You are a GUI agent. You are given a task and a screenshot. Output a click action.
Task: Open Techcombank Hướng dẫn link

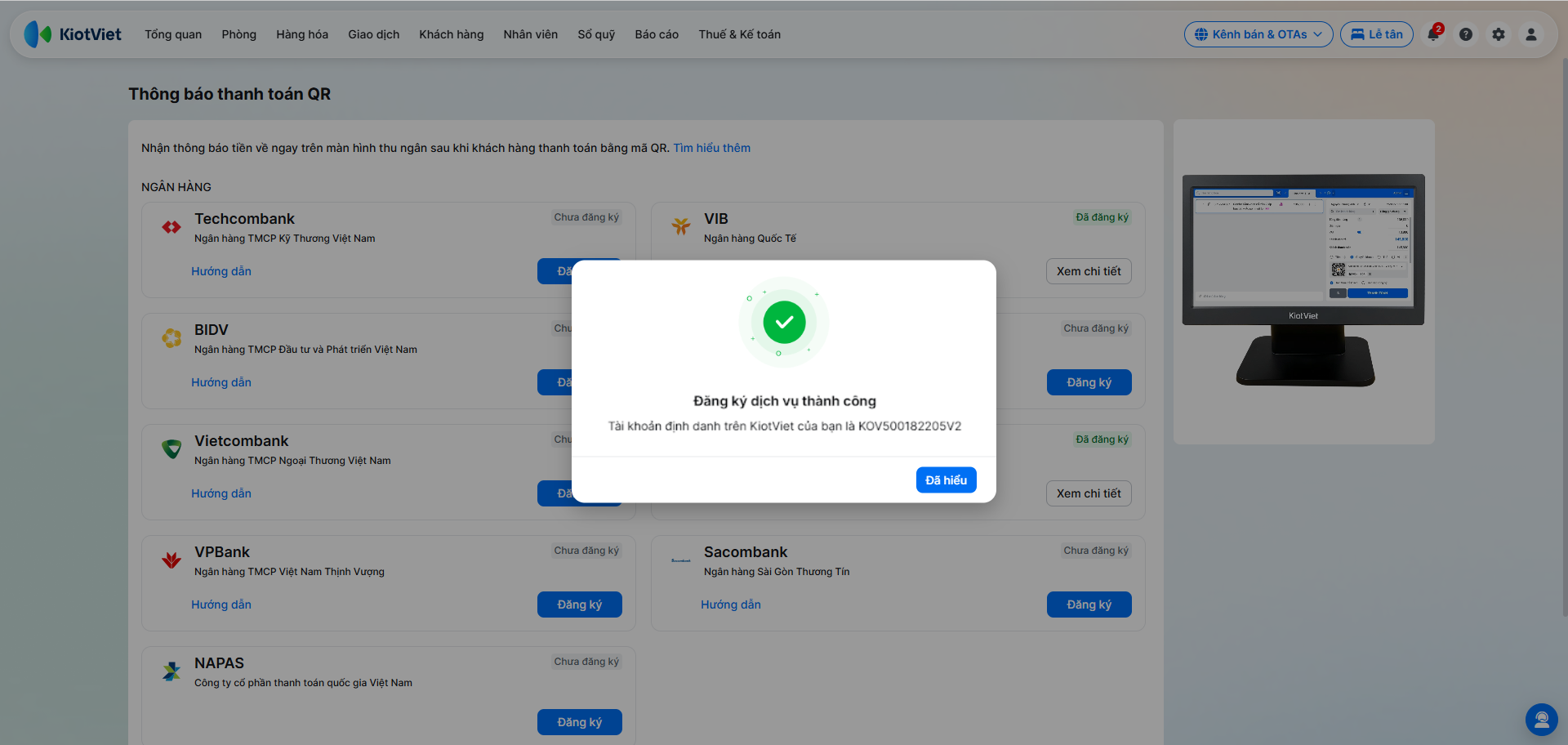[x=221, y=271]
